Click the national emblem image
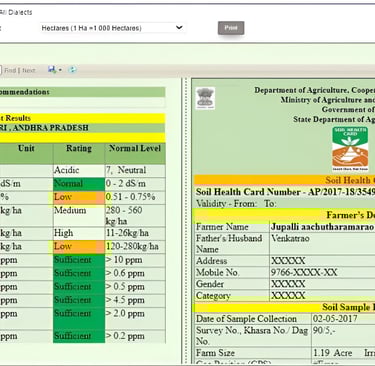375x366 pixels. [205, 98]
